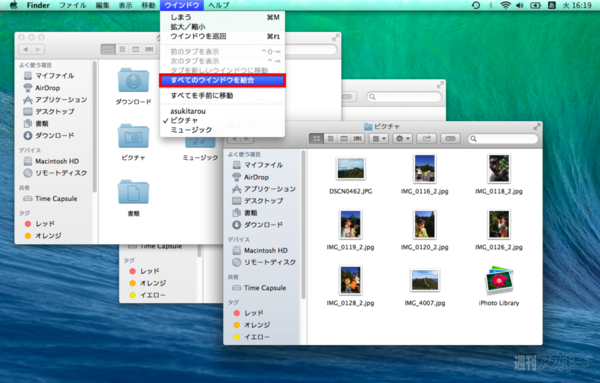Select iPhoto Library icon
Viewport: 600px width, 383px height.
tap(499, 280)
